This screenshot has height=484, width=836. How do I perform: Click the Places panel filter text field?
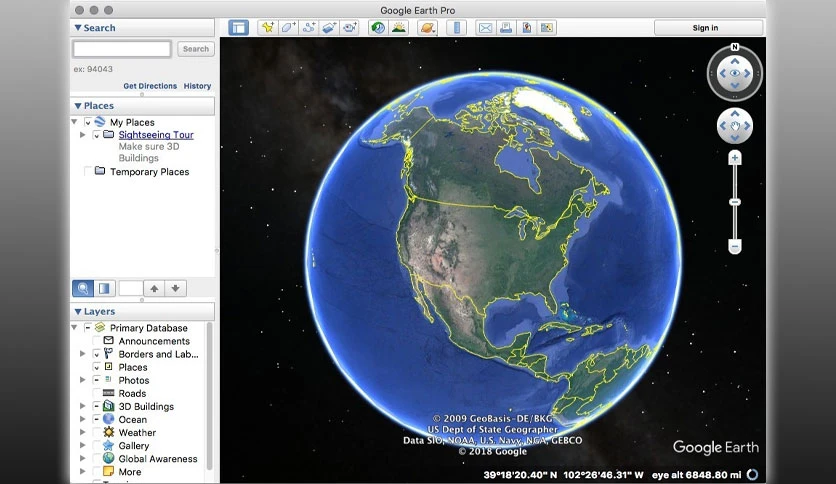(x=131, y=288)
